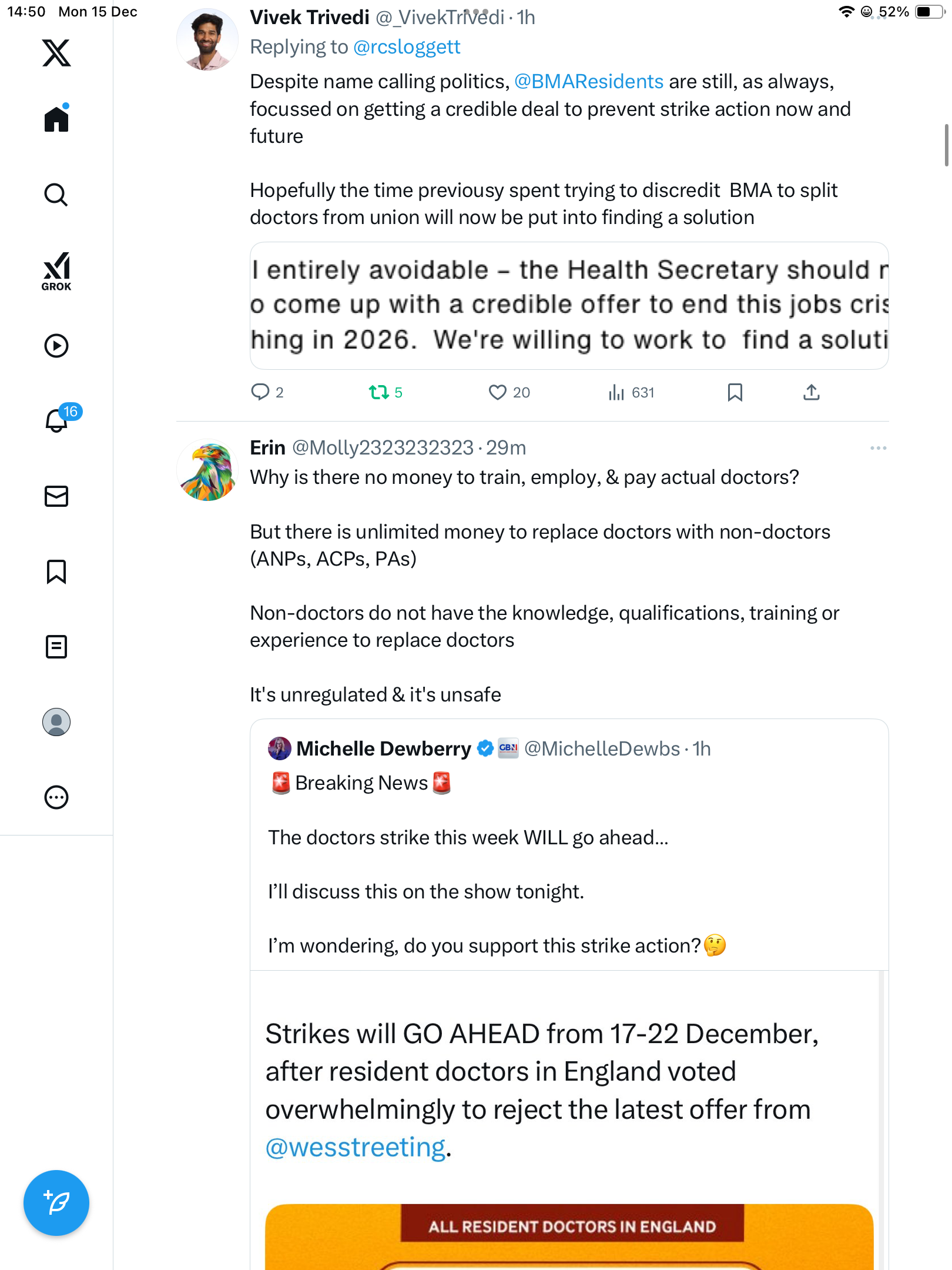Tap the compose new post button

[56, 1203]
